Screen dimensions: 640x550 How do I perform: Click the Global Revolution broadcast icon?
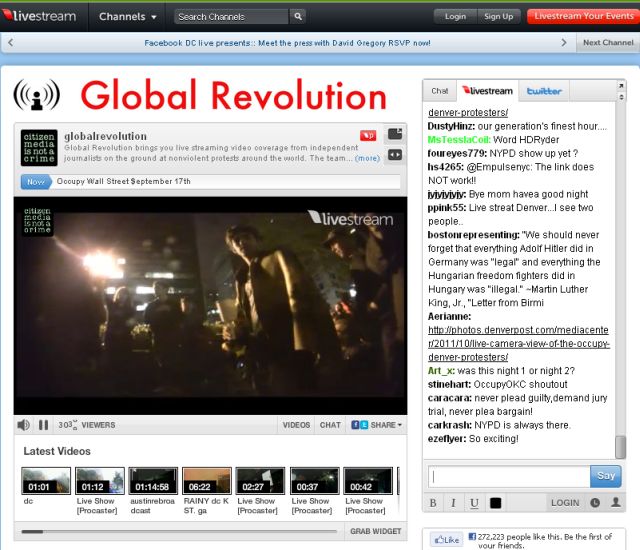click(37, 95)
